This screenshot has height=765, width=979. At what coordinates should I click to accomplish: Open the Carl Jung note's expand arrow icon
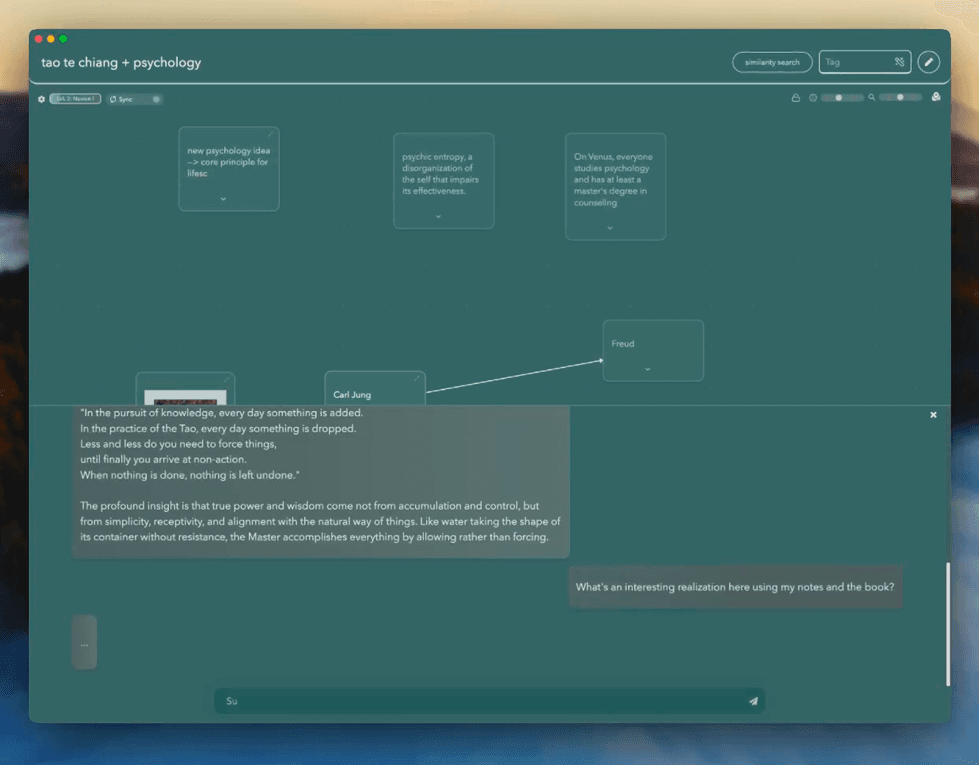click(416, 378)
